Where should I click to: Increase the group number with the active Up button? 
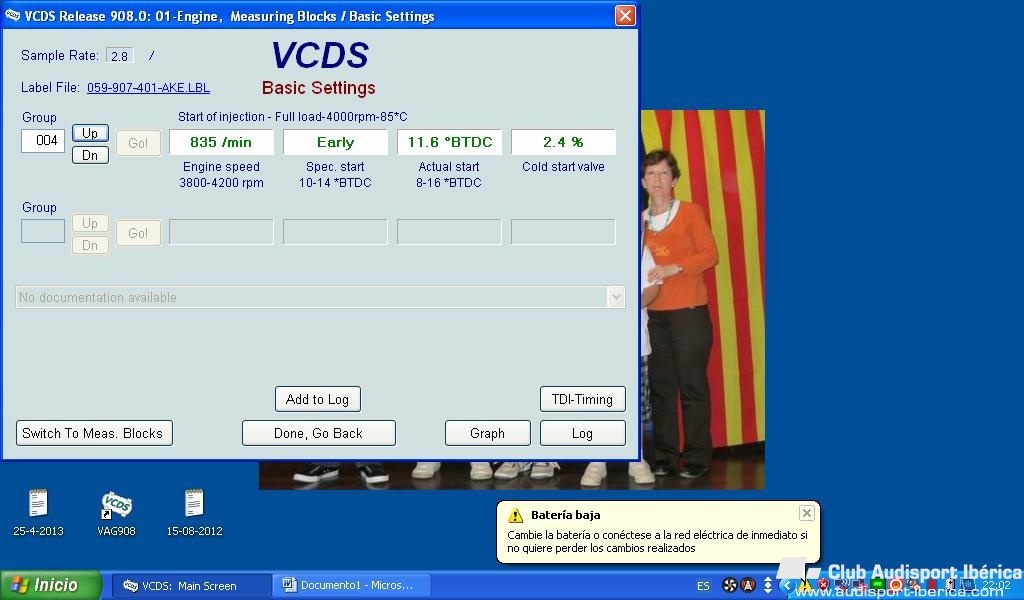pyautogui.click(x=90, y=133)
